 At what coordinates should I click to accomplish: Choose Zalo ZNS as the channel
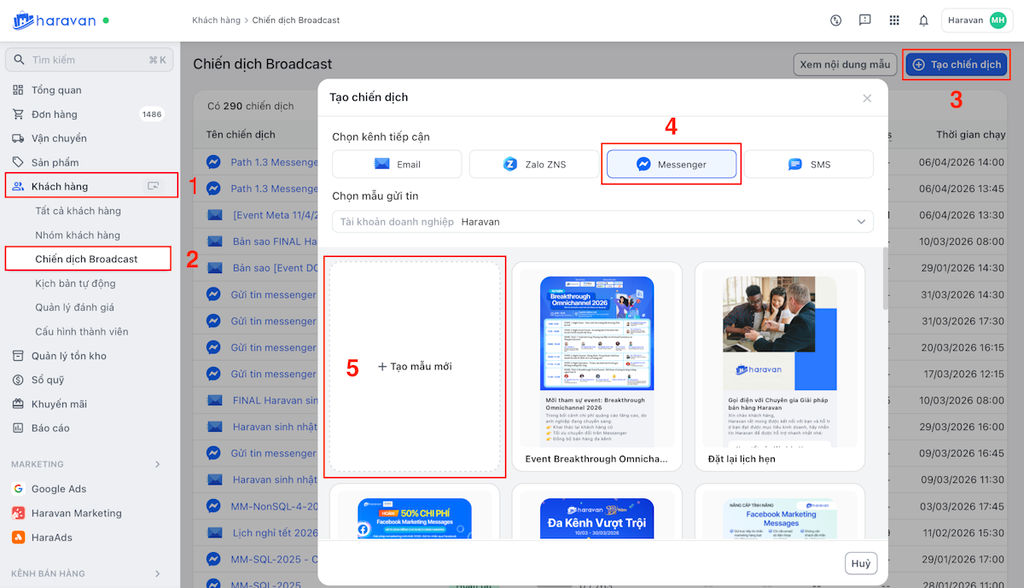(x=534, y=164)
